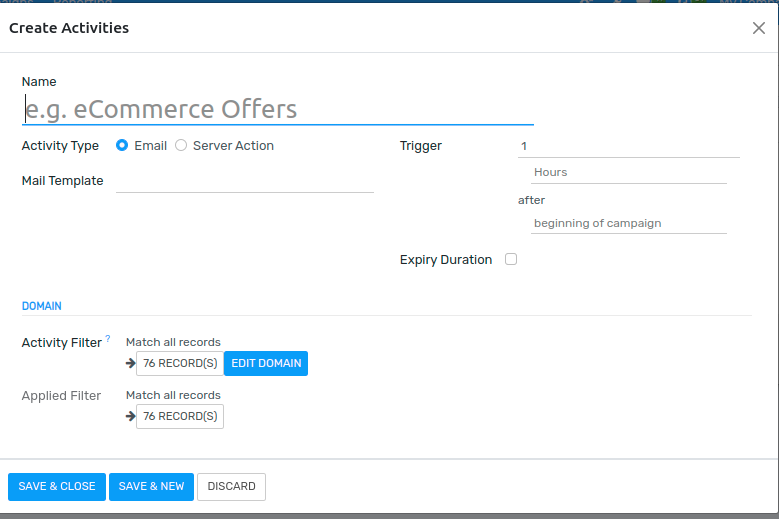
Task: Open the Hours trigger unit dropdown
Action: tap(628, 172)
